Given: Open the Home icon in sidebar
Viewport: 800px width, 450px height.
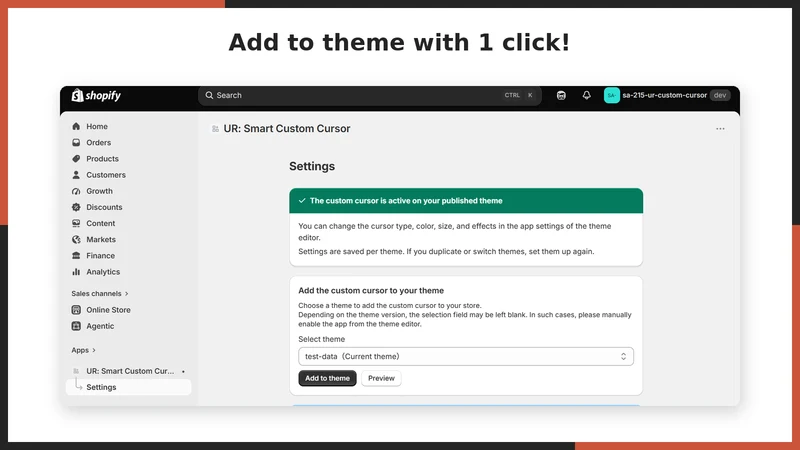Looking at the screenshot, I should coord(76,126).
